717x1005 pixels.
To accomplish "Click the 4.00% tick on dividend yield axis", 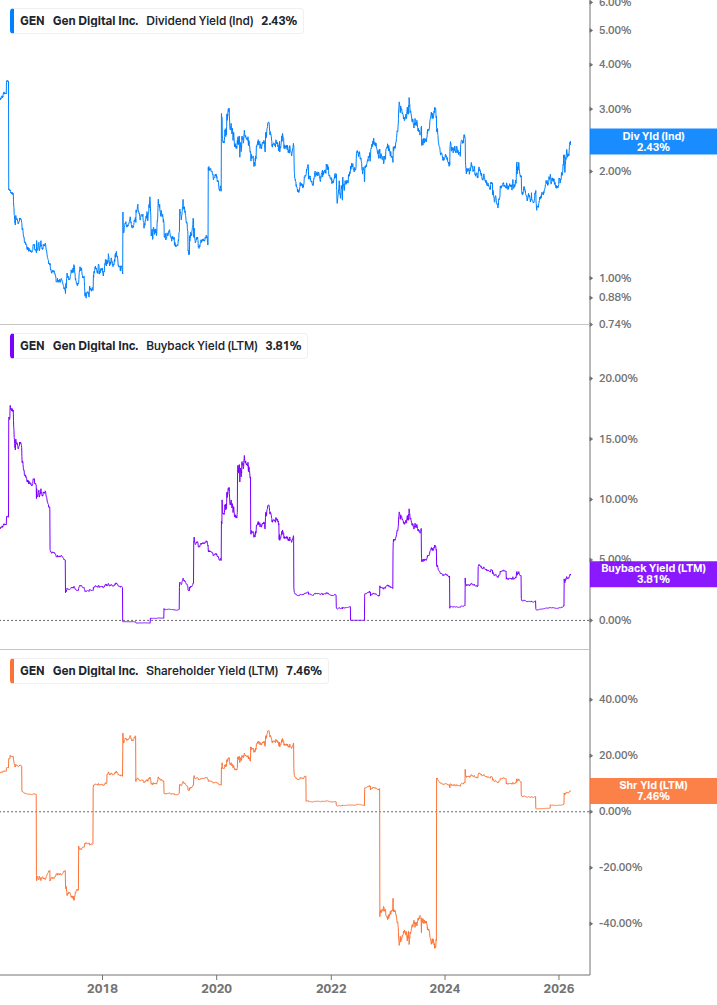I will pyautogui.click(x=614, y=65).
